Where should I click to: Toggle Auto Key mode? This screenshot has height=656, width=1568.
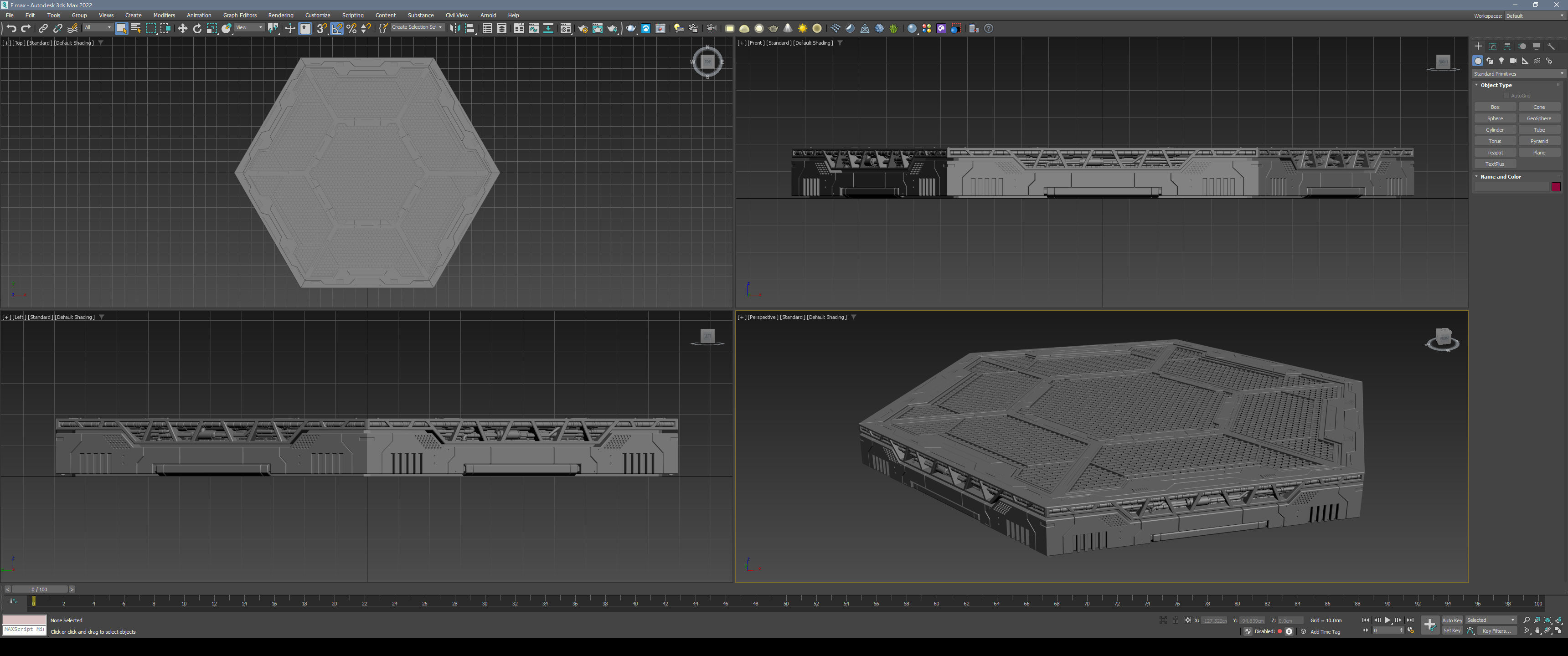[1452, 620]
